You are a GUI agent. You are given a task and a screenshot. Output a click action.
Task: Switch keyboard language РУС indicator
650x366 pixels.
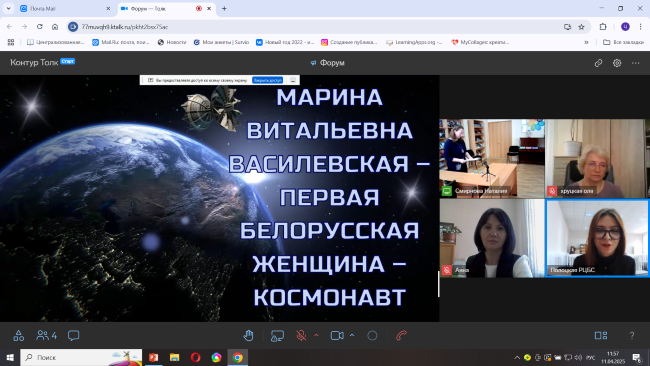click(x=591, y=357)
